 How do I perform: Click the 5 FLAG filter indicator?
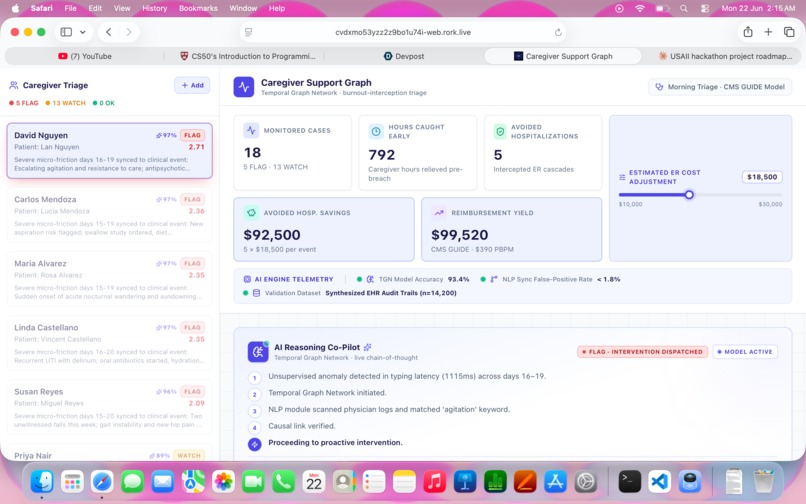(x=24, y=103)
